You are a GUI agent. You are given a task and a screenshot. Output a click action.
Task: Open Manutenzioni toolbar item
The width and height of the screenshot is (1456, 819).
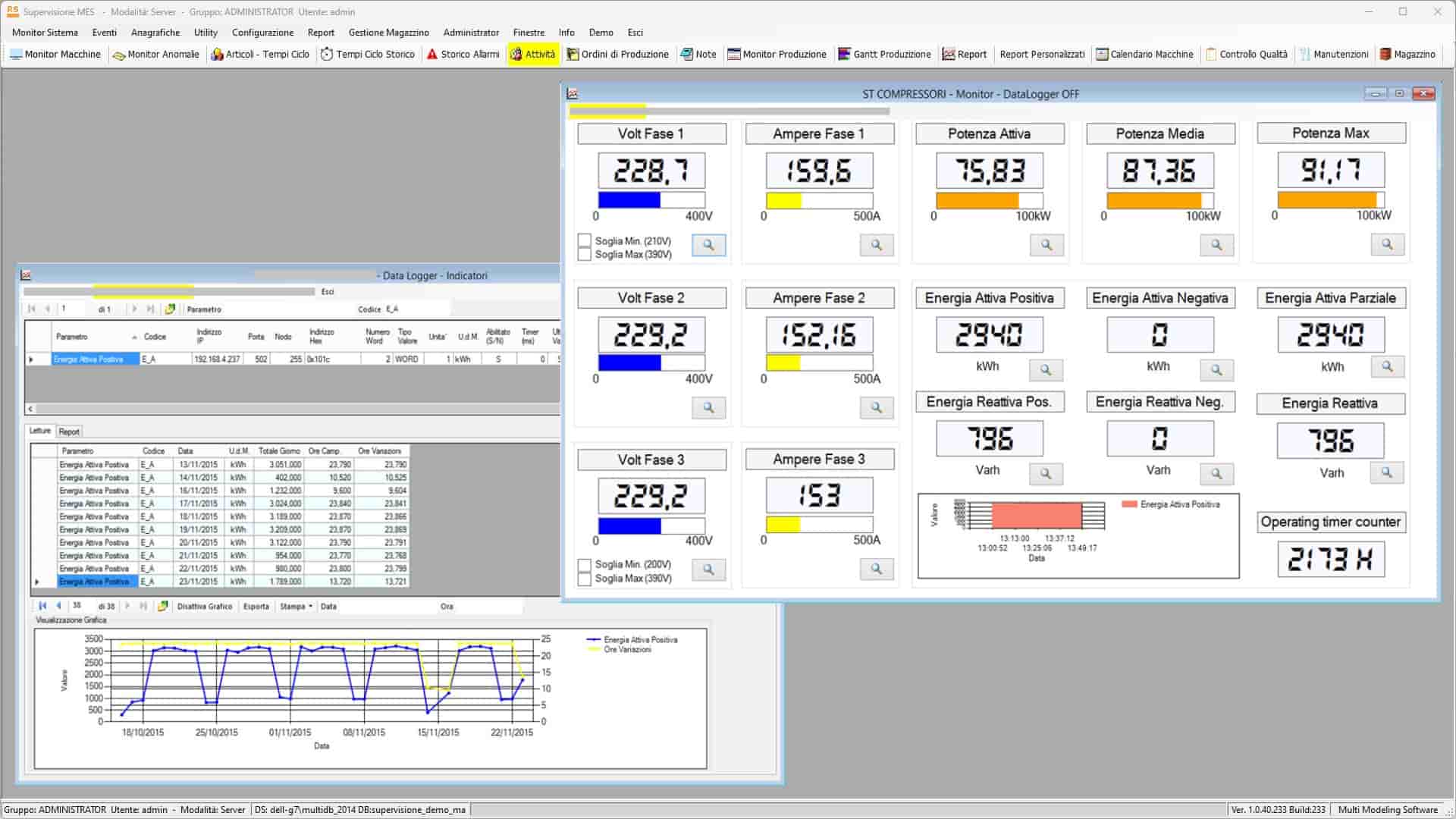(1334, 55)
